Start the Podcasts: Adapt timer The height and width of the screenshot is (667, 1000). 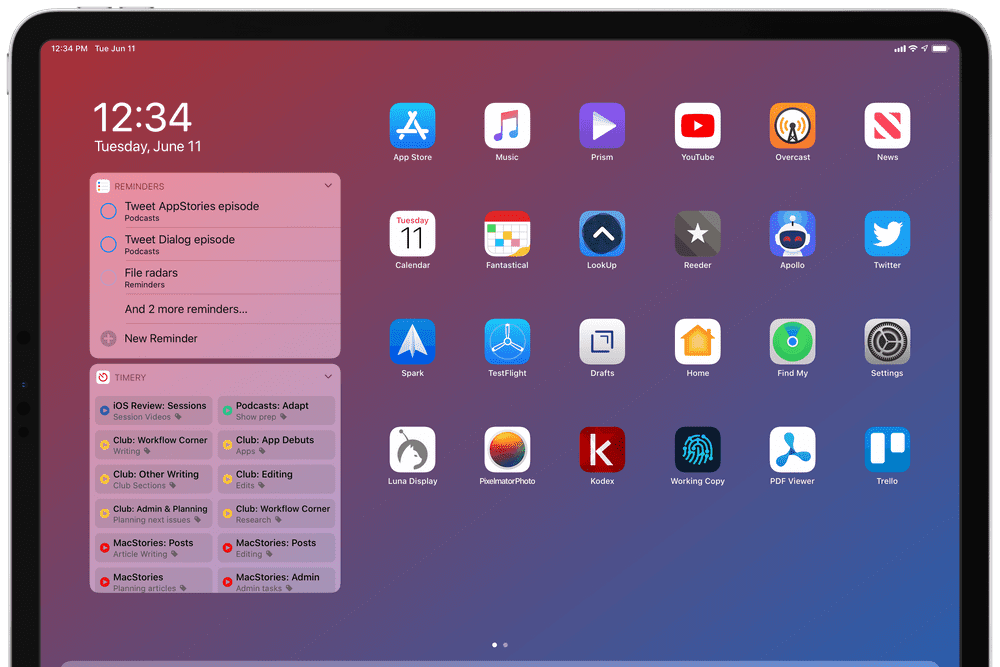point(276,411)
